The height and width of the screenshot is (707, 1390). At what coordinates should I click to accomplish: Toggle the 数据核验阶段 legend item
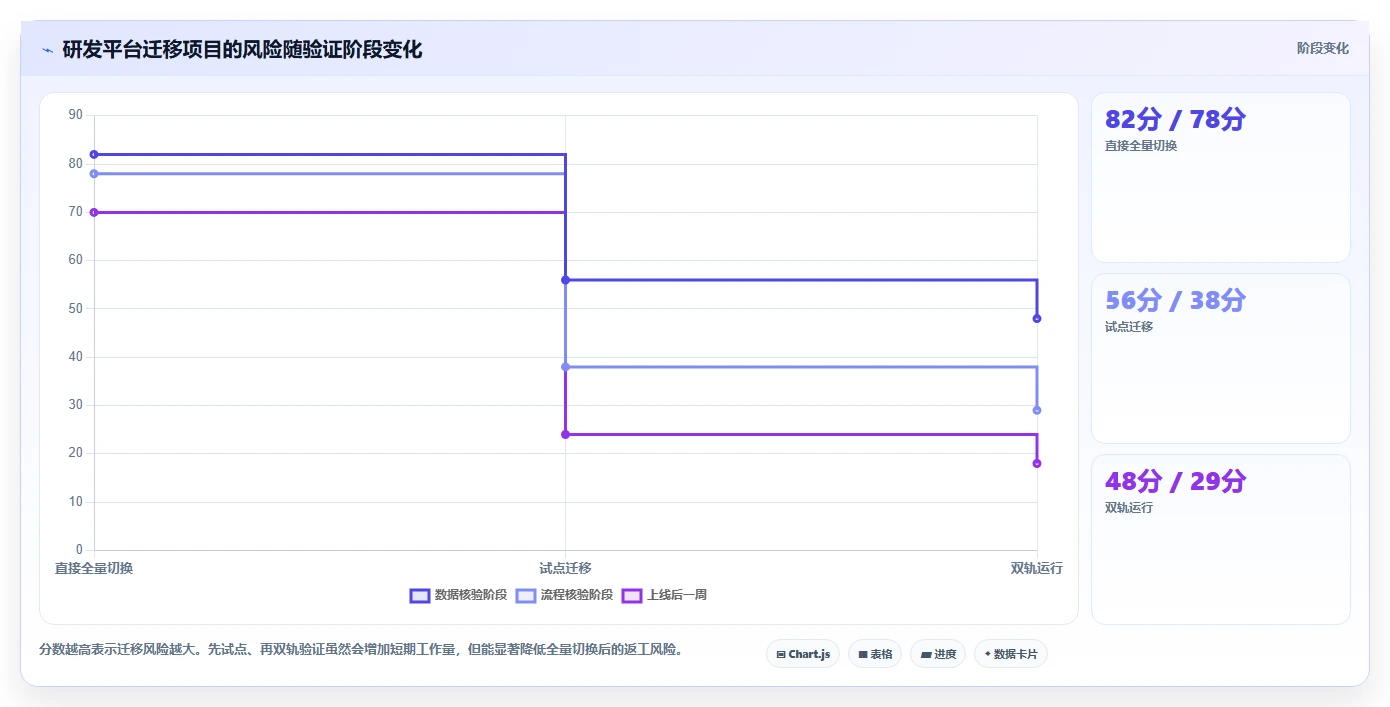point(458,595)
